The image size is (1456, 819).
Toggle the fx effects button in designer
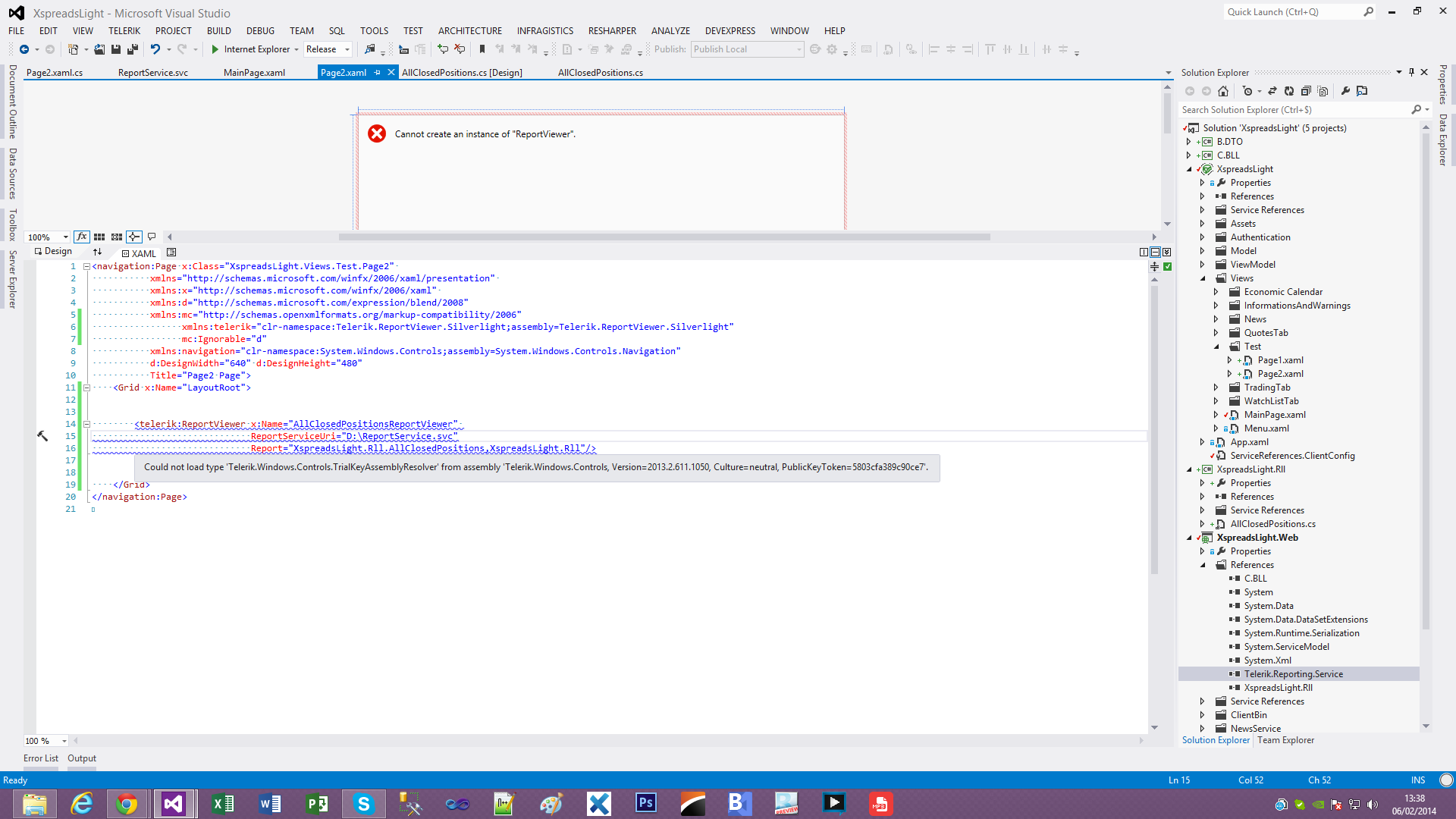pyautogui.click(x=82, y=237)
